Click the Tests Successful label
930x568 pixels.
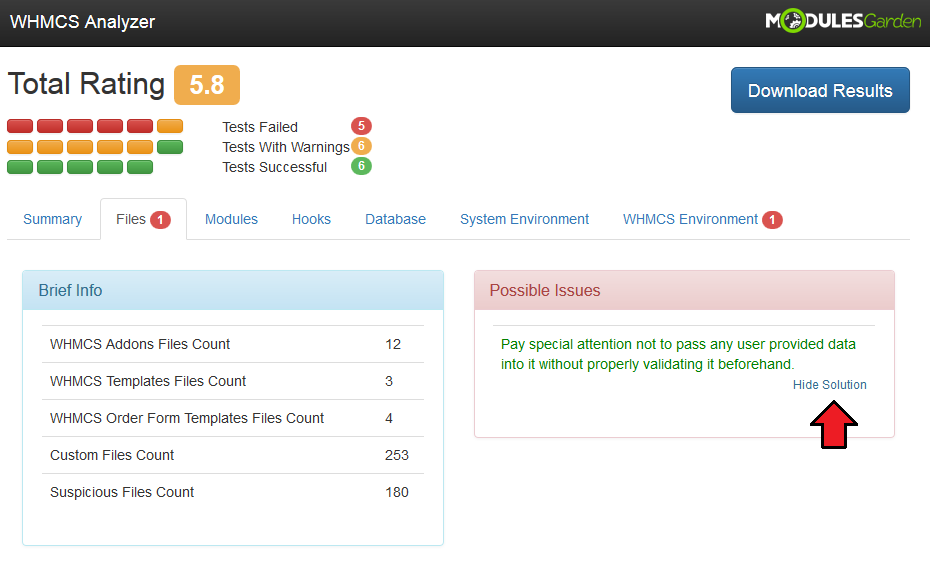(275, 168)
